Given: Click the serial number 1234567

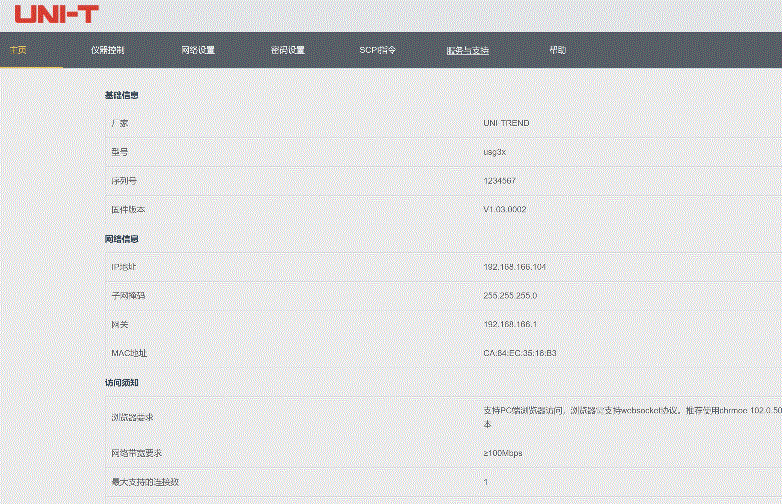Looking at the screenshot, I should [499, 181].
